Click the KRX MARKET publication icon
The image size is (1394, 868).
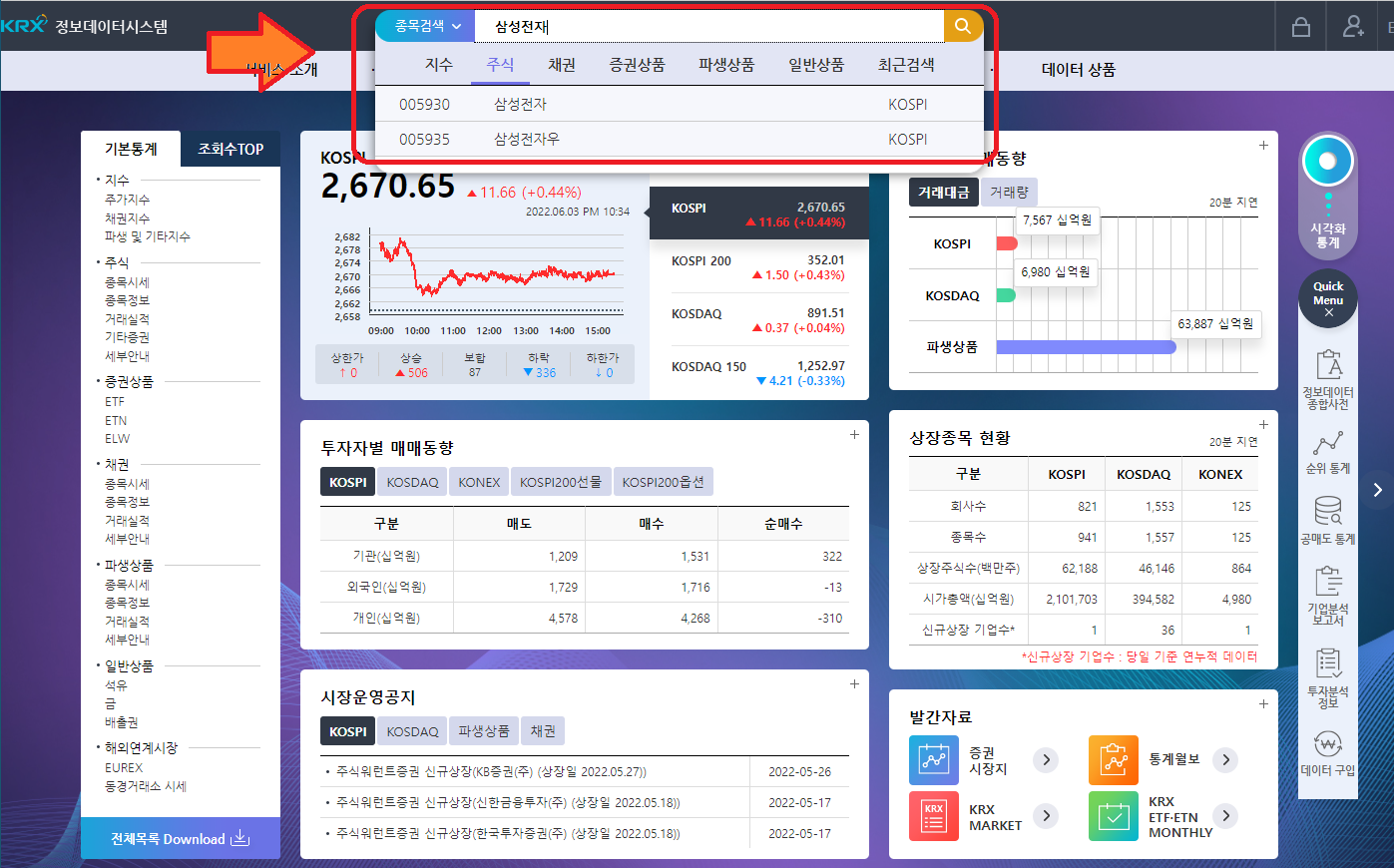[934, 816]
